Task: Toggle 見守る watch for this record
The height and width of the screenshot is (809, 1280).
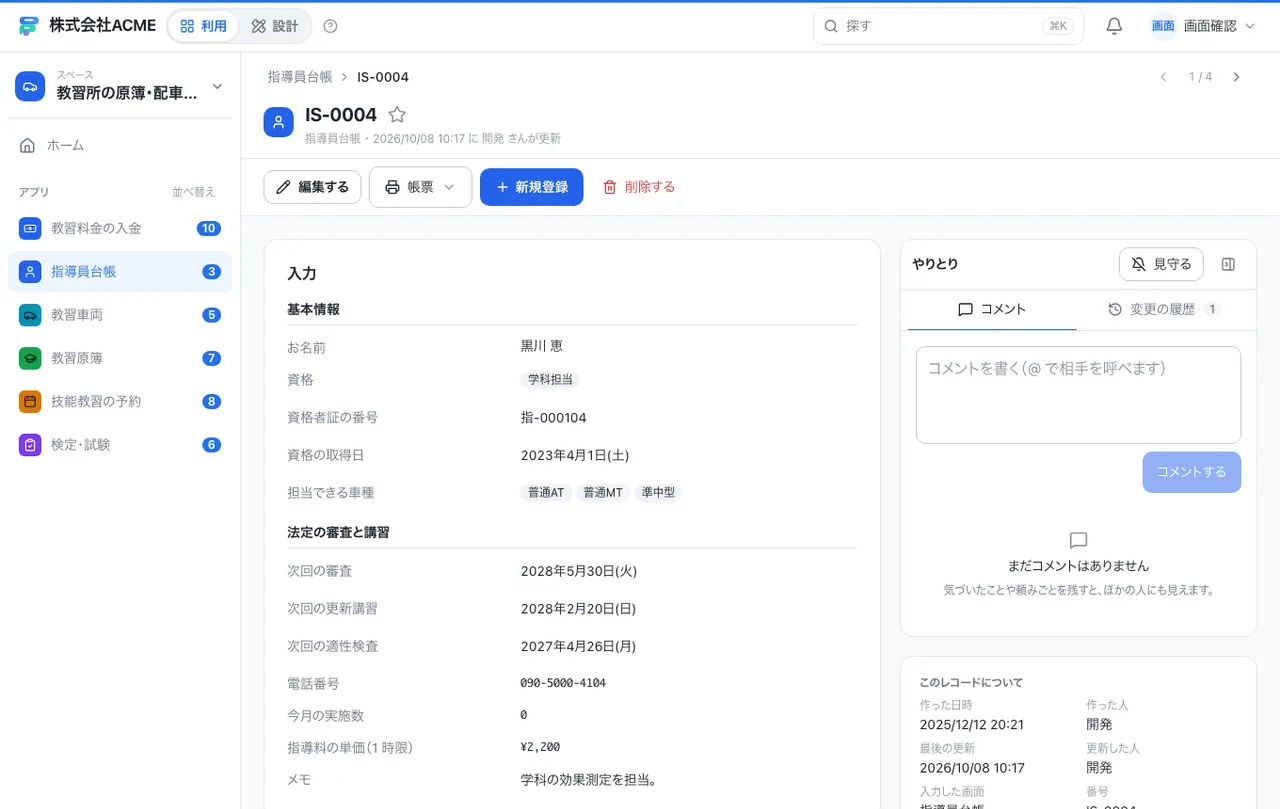Action: pyautogui.click(x=1161, y=264)
